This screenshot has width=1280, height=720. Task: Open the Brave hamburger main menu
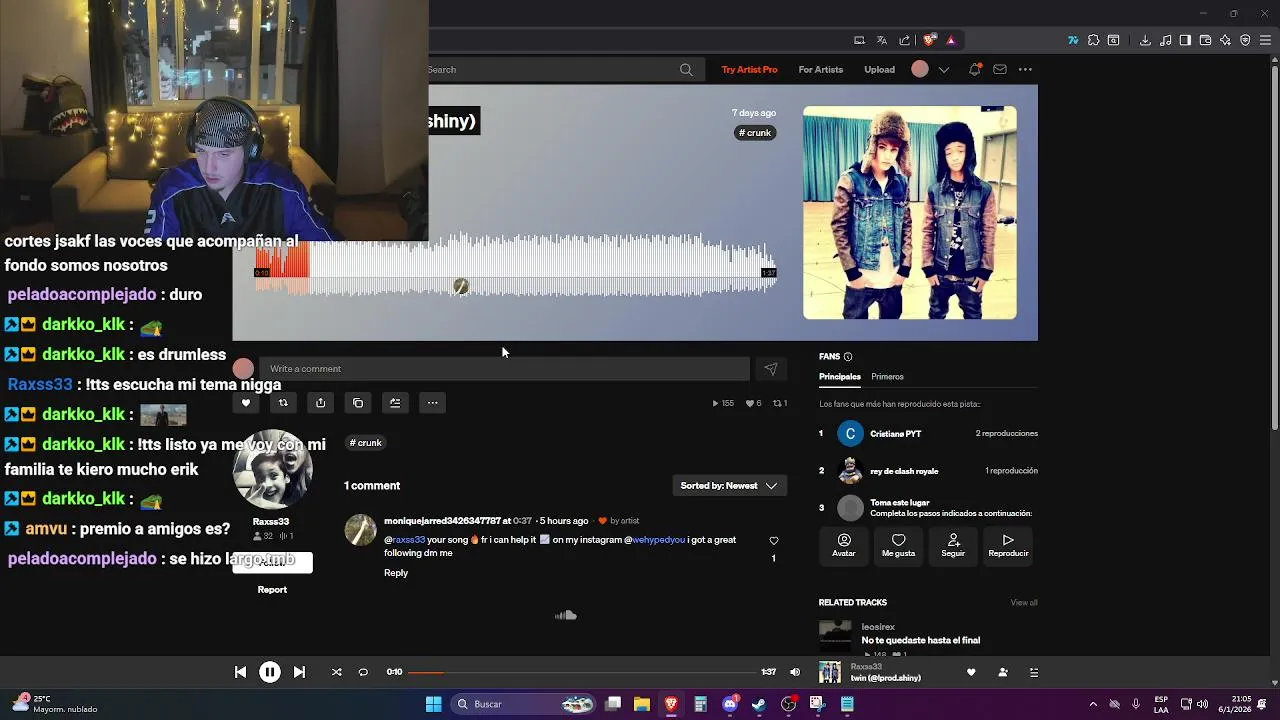[x=1265, y=40]
